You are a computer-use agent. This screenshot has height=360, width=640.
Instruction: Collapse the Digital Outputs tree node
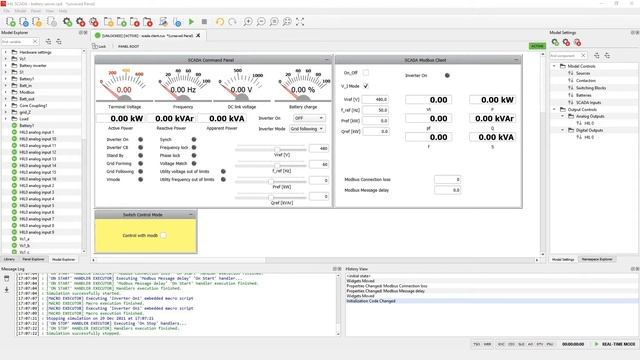[562, 130]
